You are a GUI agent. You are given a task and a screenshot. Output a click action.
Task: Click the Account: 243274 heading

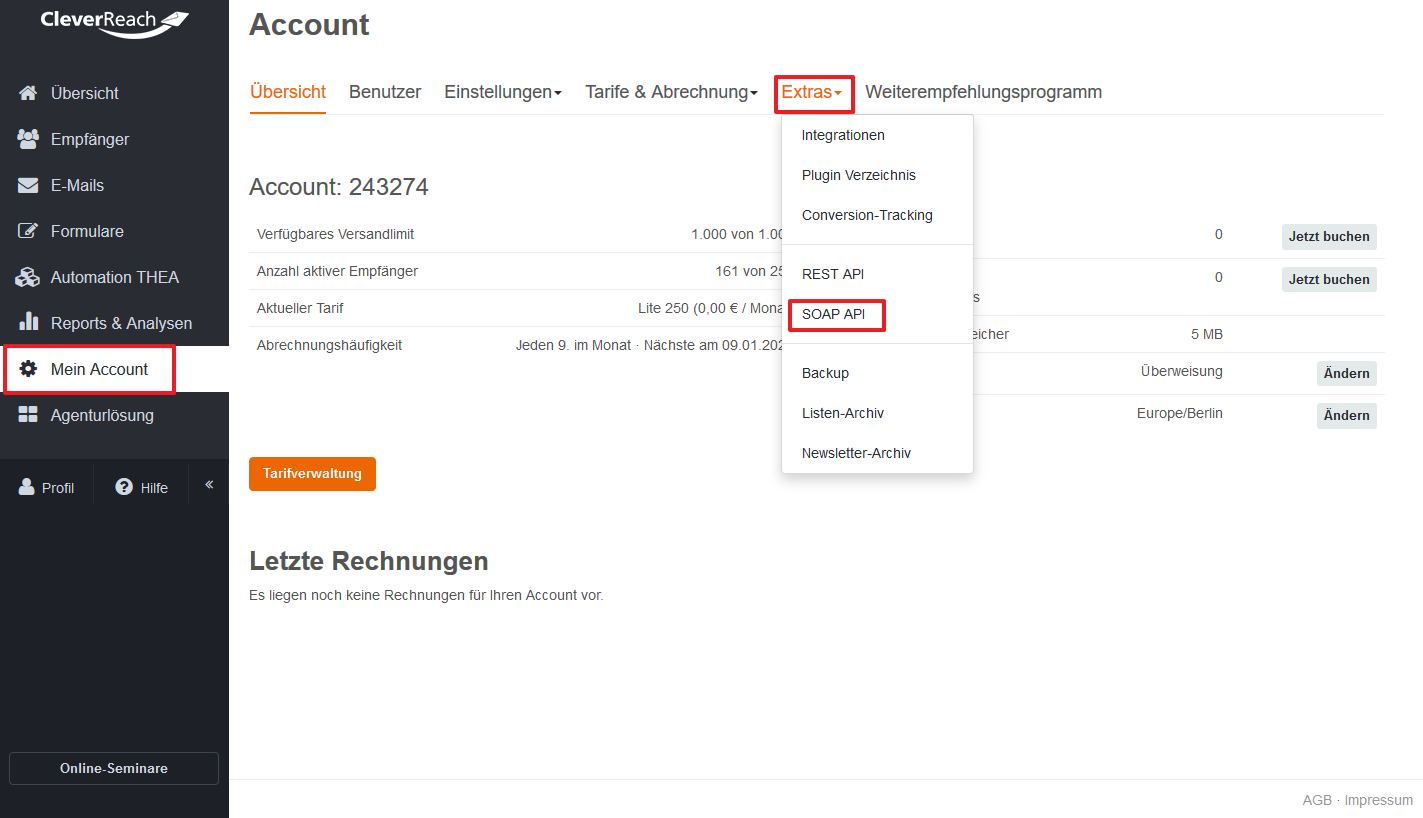339,187
